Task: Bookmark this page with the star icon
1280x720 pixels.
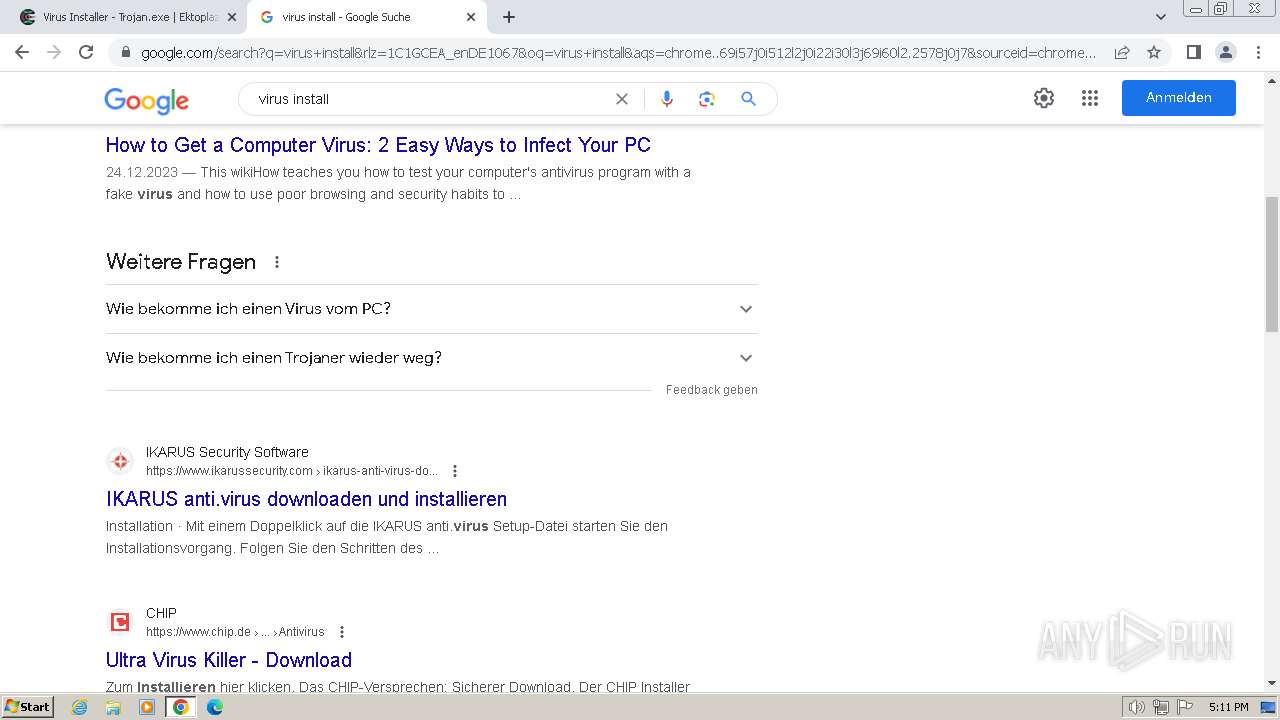Action: coord(1154,52)
